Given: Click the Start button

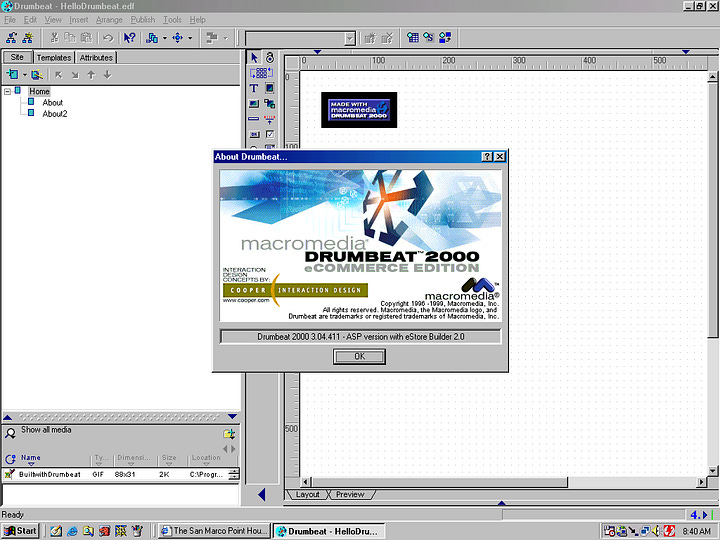Looking at the screenshot, I should 21,531.
